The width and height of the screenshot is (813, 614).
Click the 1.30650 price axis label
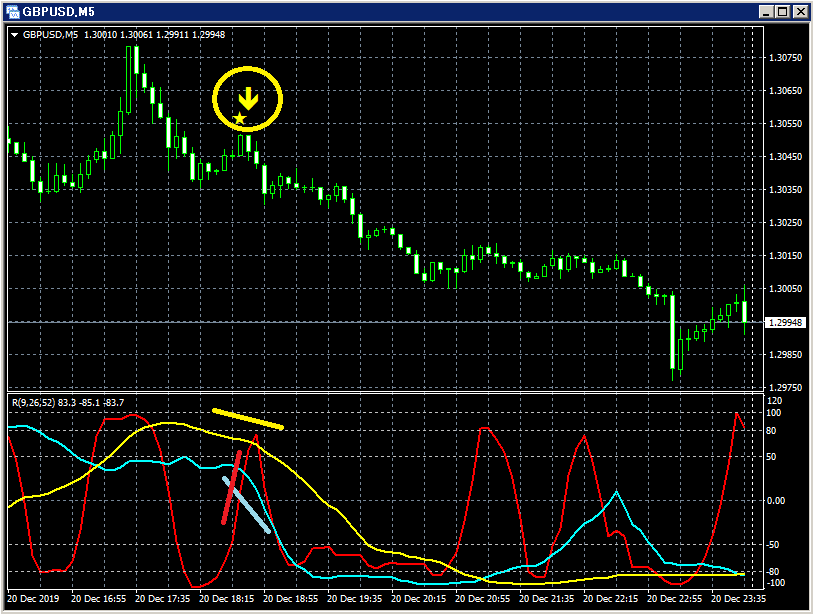click(786, 91)
